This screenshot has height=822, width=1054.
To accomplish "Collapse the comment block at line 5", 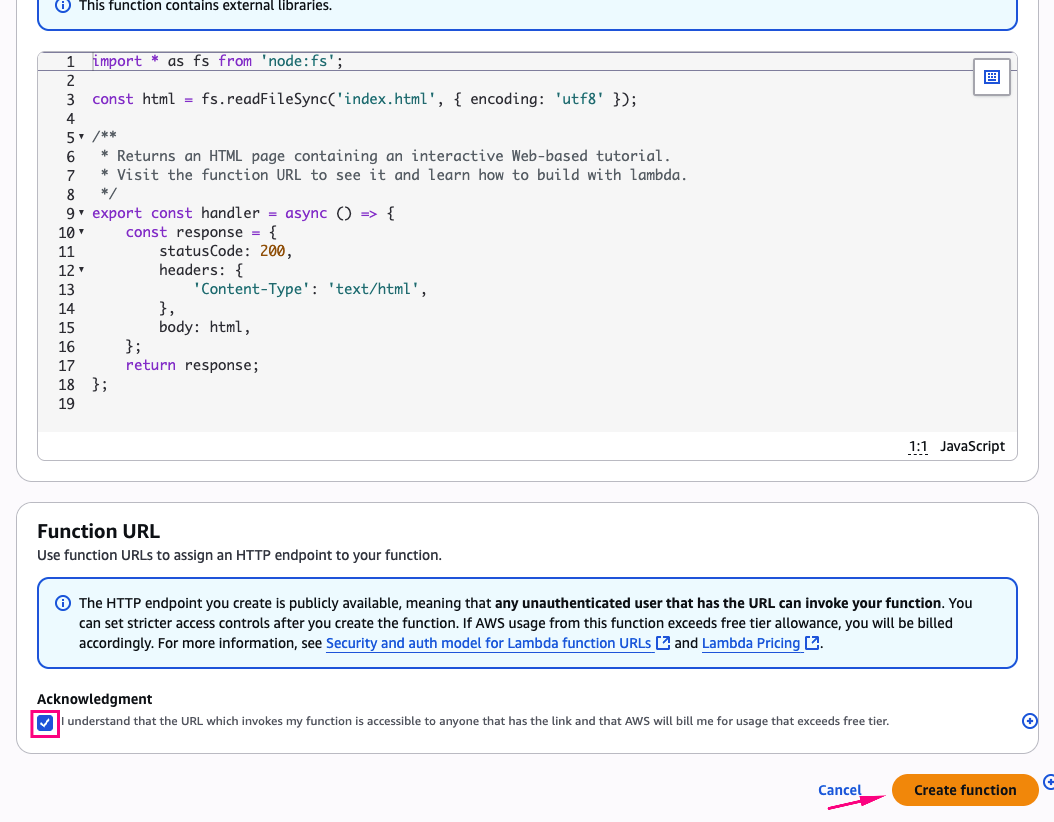I will click(x=81, y=137).
